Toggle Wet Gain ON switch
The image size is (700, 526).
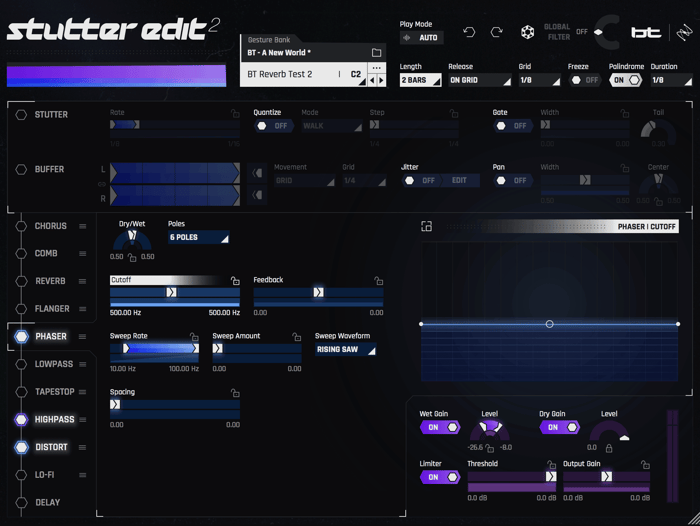click(440, 427)
